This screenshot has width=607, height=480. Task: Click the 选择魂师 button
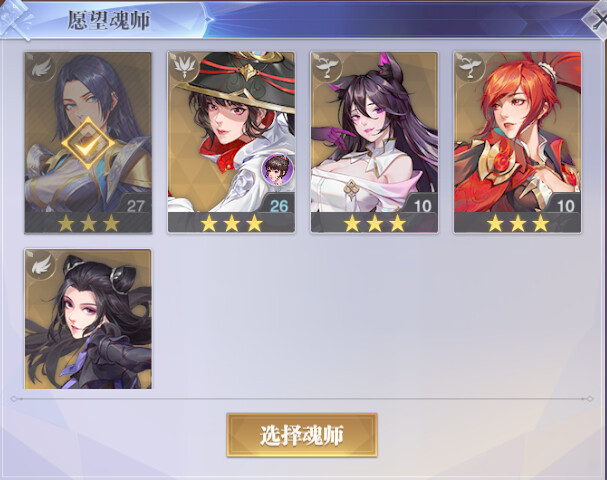[302, 435]
